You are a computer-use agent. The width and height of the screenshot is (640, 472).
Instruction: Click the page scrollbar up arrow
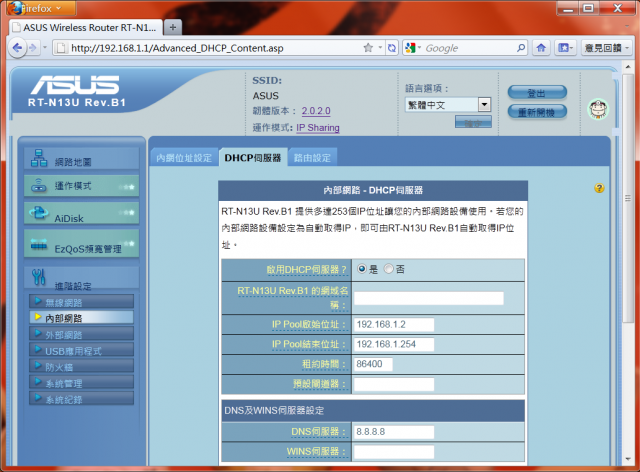(628, 66)
